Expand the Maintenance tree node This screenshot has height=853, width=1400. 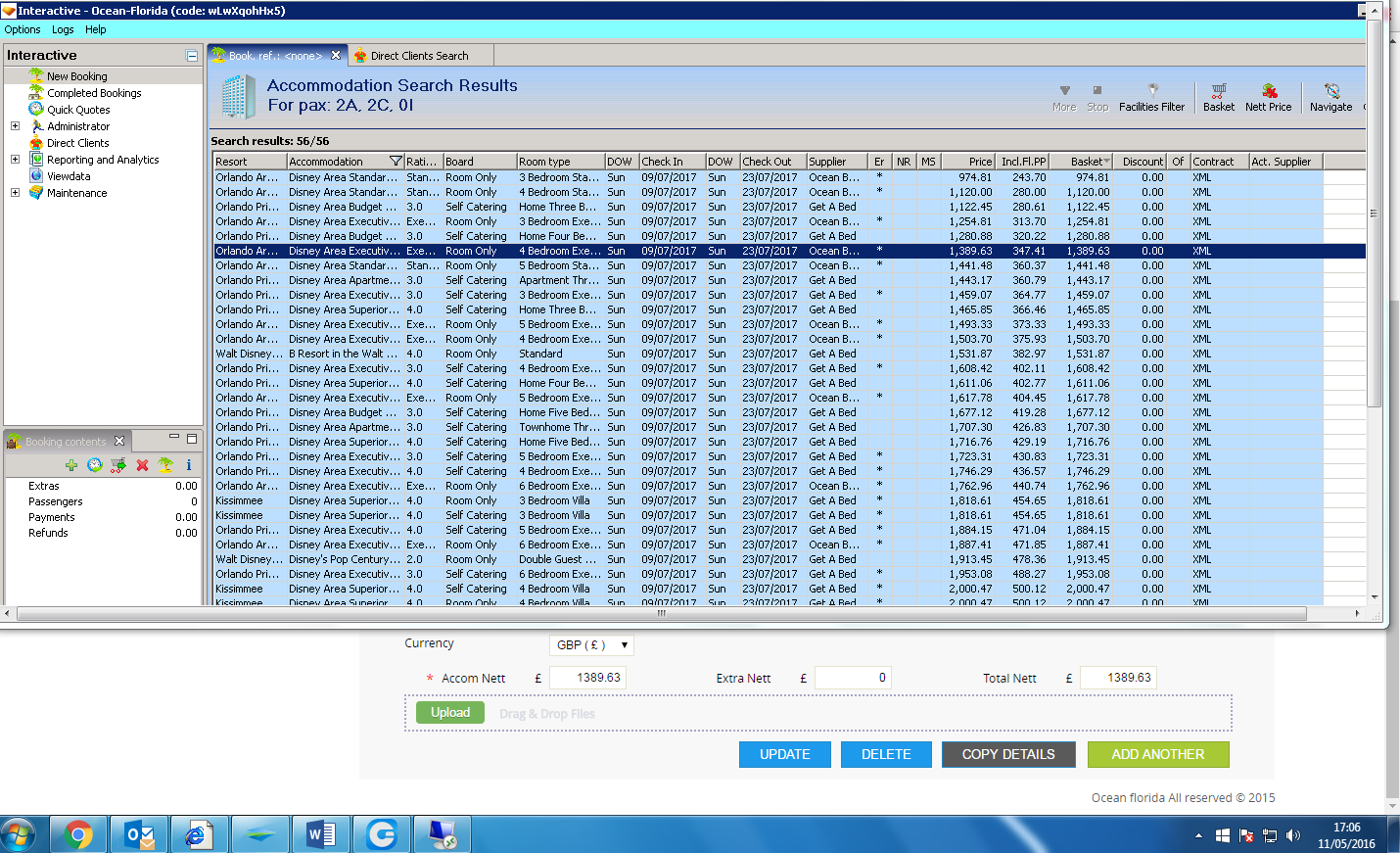pos(15,193)
